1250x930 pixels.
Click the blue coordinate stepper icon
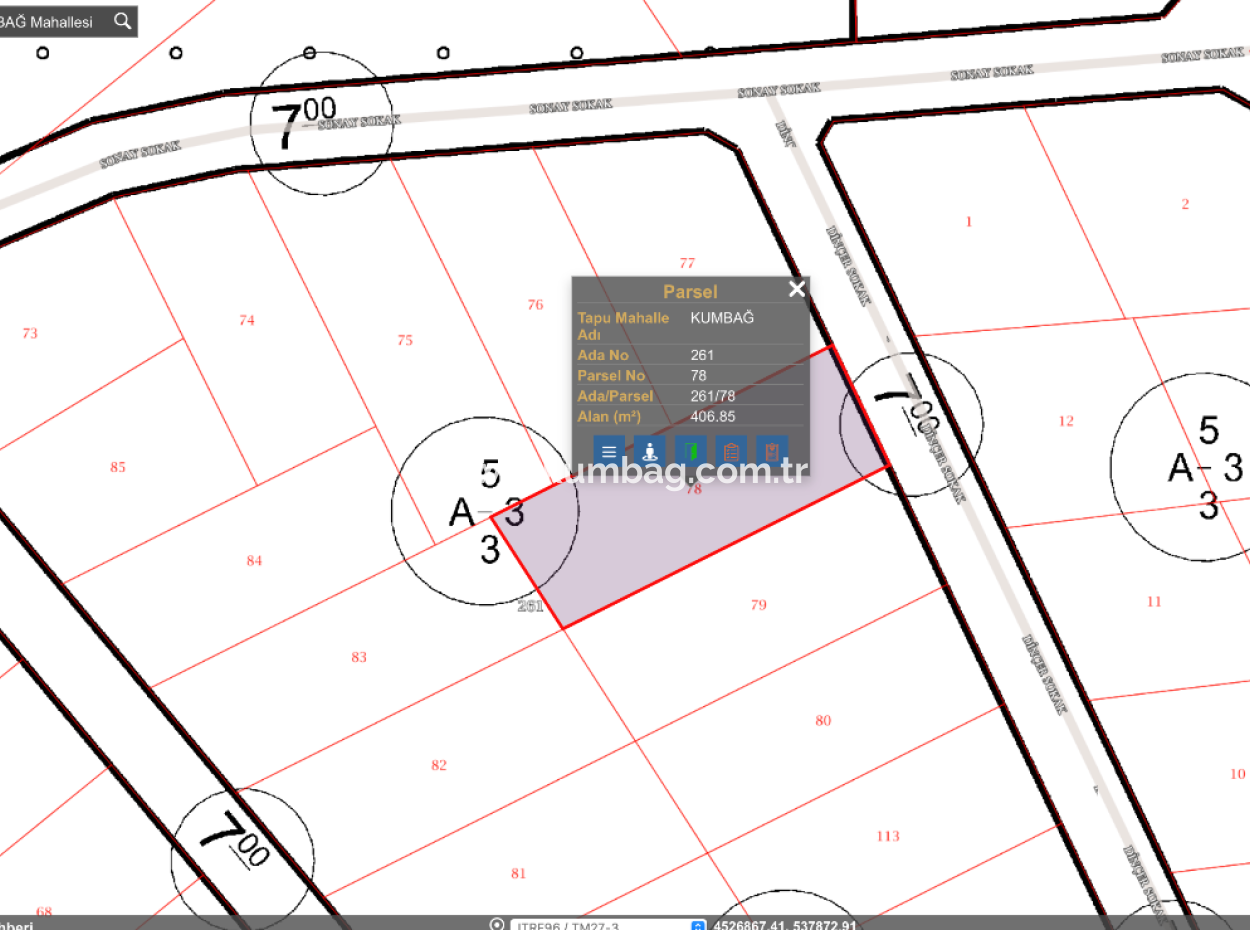(x=698, y=925)
